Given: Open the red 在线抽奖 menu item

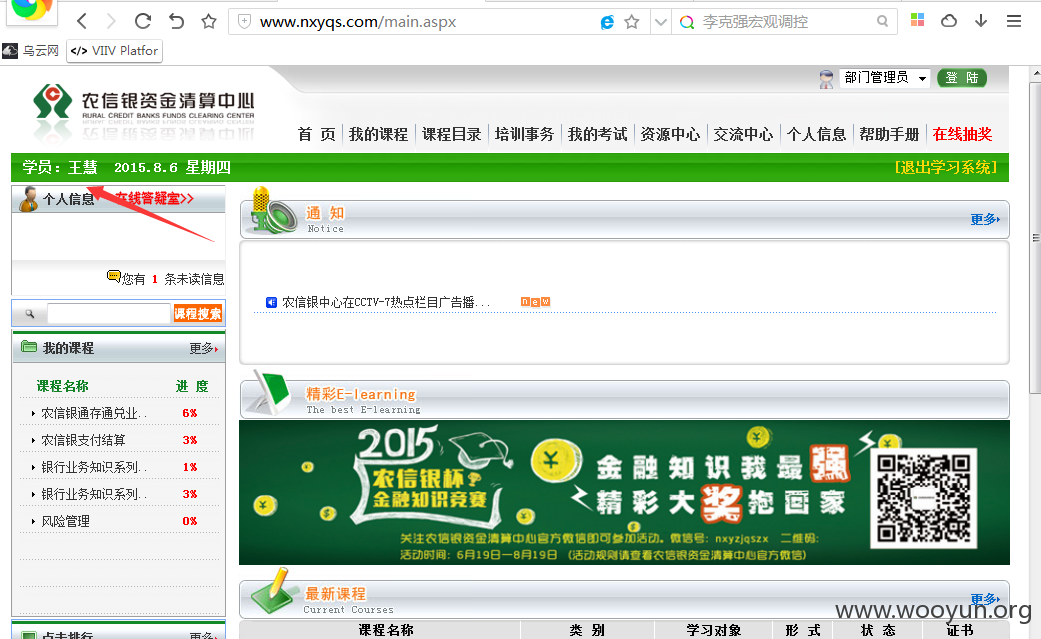Looking at the screenshot, I should pos(963,134).
